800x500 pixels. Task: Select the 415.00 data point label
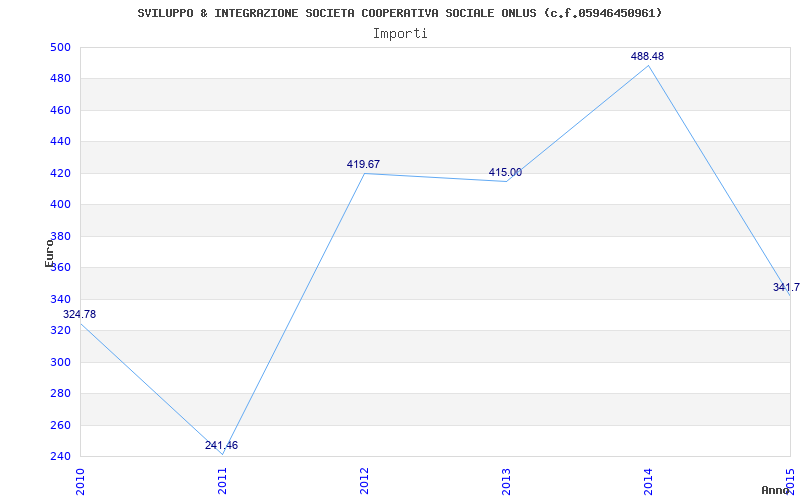[x=505, y=172]
